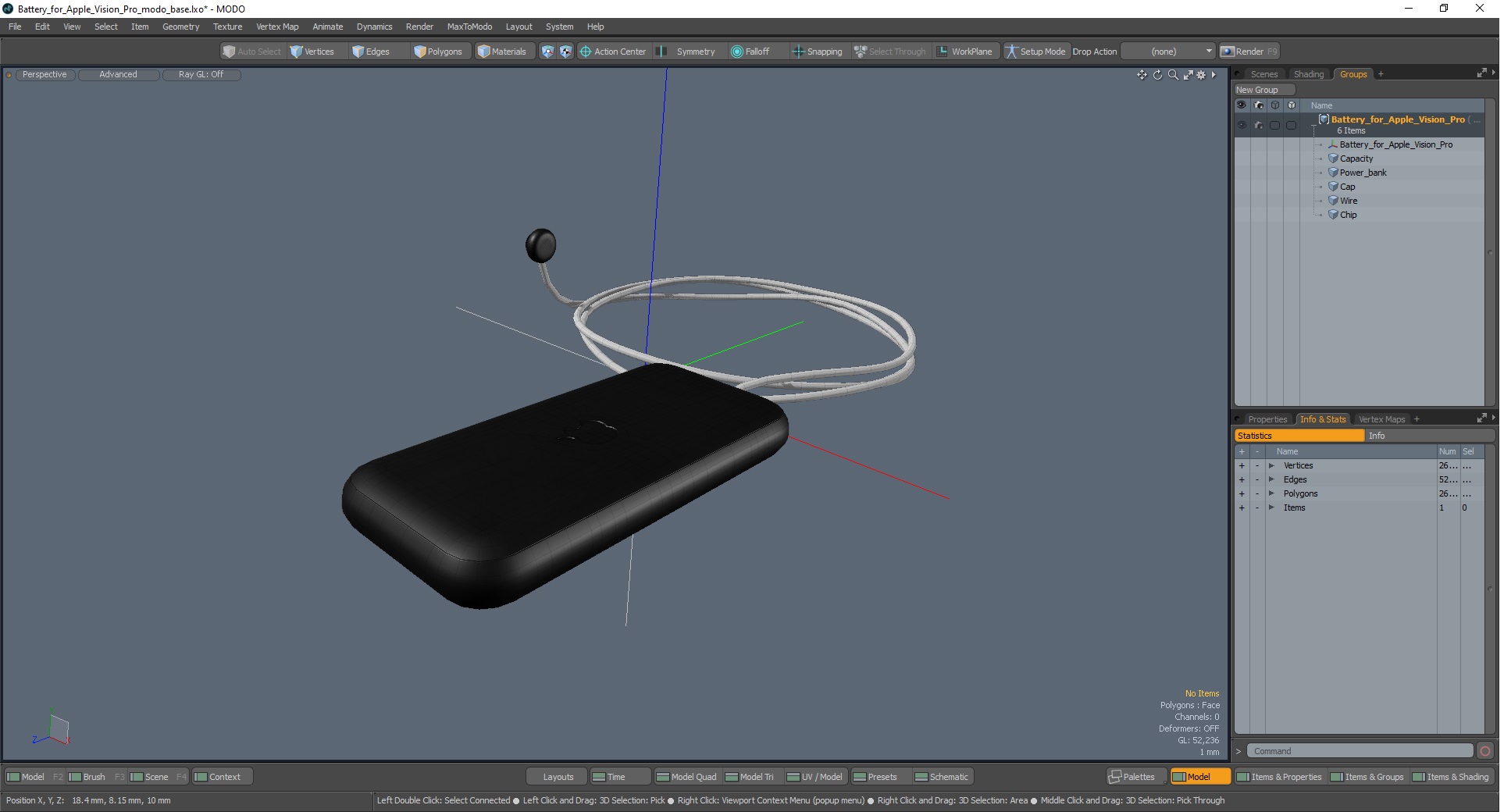
Task: Switch to Items & Properties layout
Action: (1279, 777)
